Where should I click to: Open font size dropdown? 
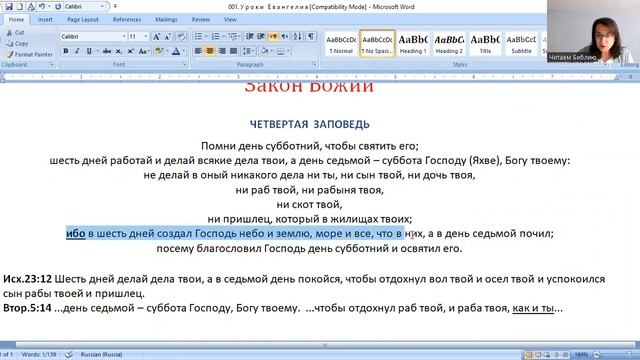click(146, 37)
